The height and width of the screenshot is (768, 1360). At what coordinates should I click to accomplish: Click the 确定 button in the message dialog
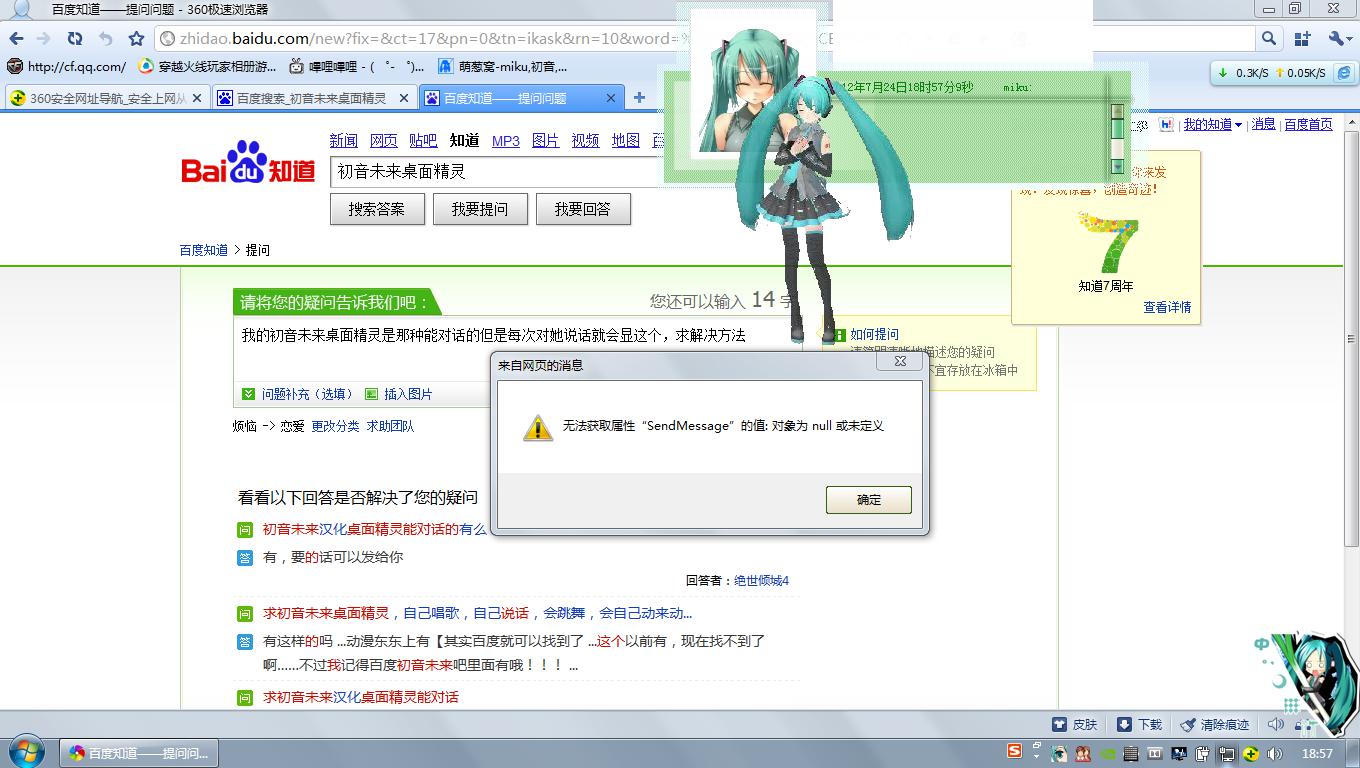point(868,500)
